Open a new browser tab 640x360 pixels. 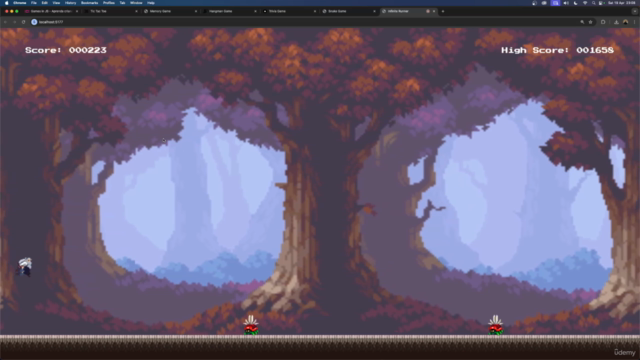point(443,11)
